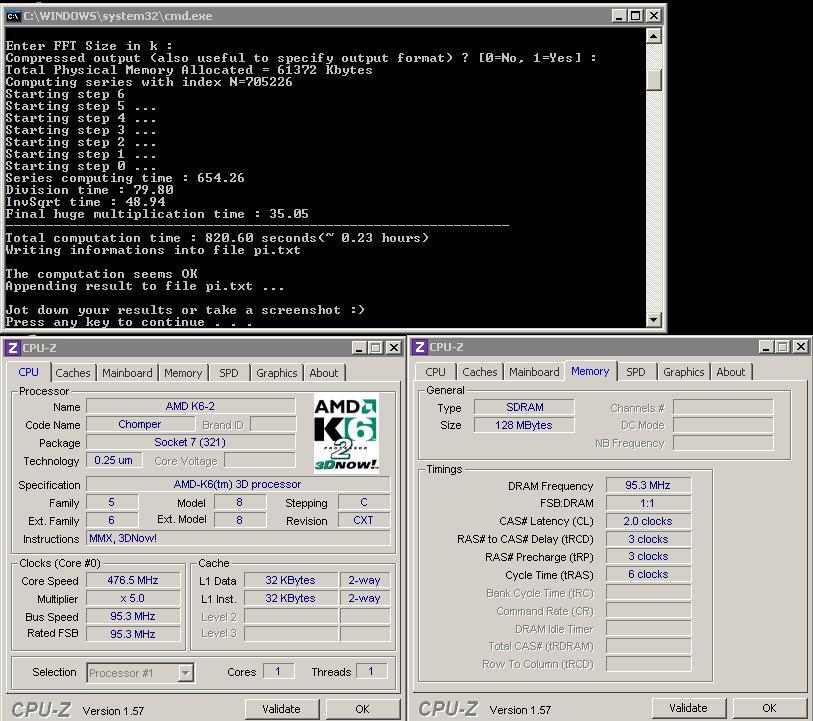Switch to CPU tab in right CPU-Z window

point(436,372)
